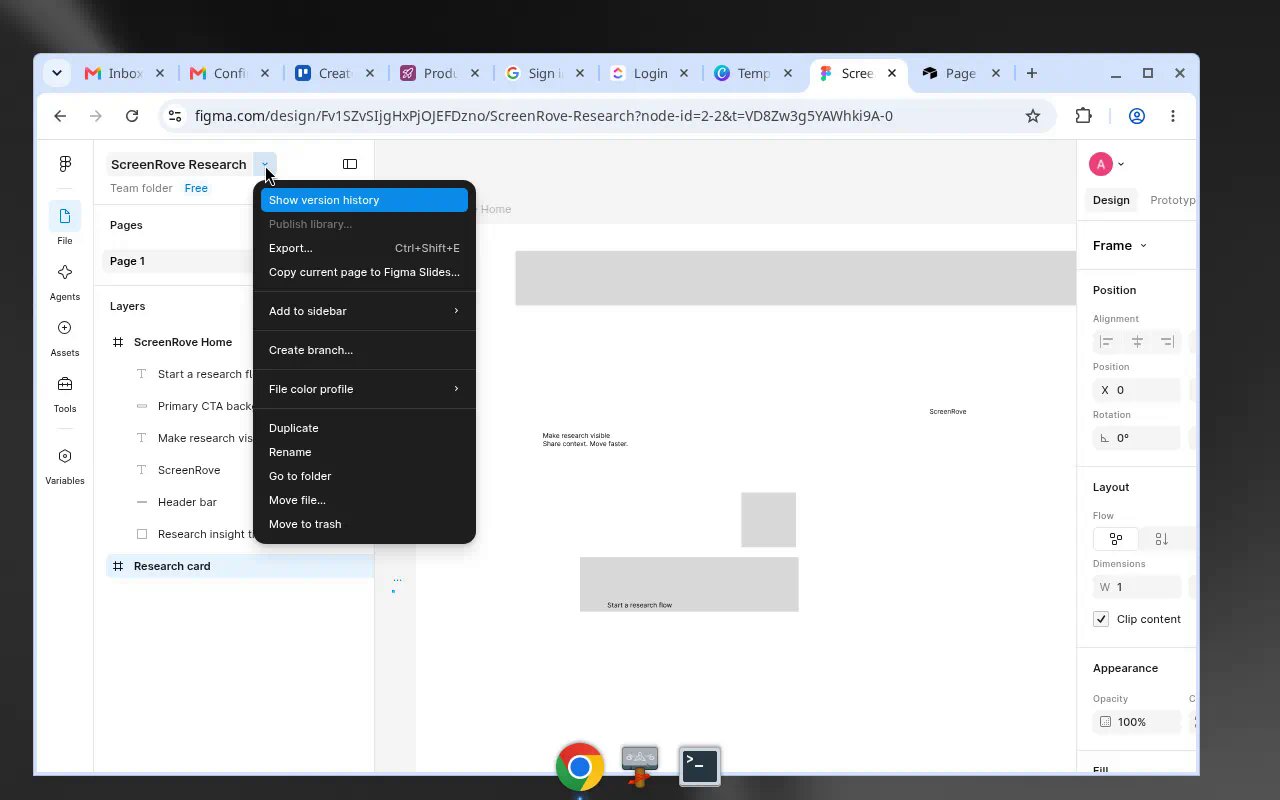The width and height of the screenshot is (1280, 800).
Task: Select Duplicate in the file menu
Action: 364,428
